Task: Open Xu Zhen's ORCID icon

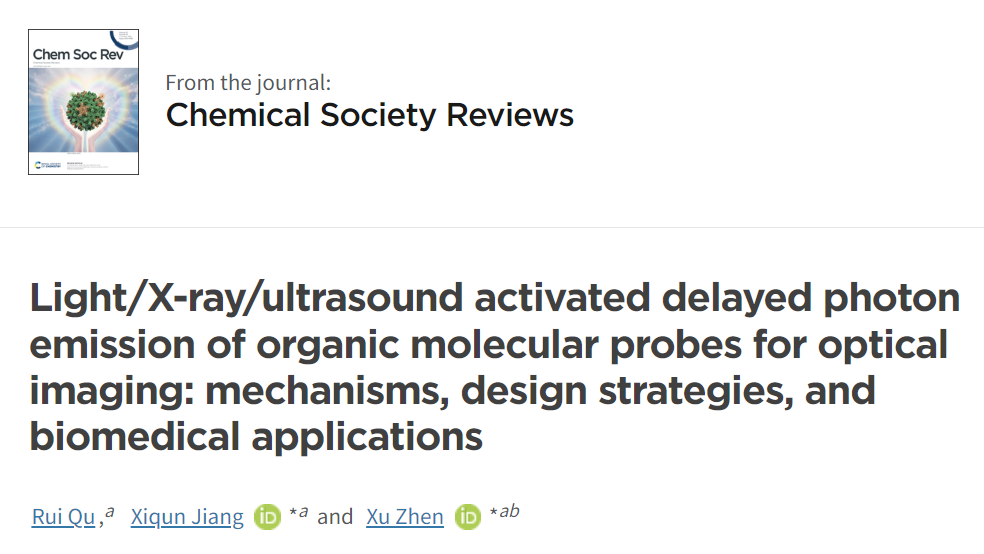Action: coord(468,517)
